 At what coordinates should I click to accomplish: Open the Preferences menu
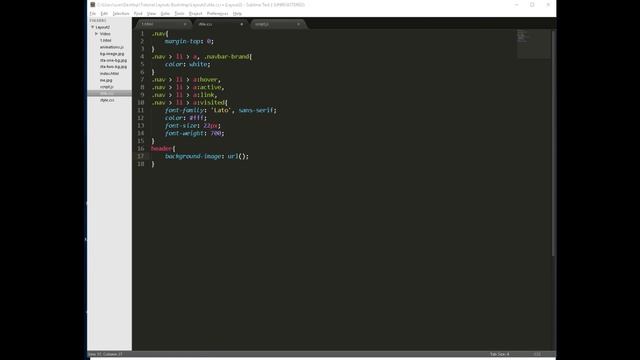(217, 13)
